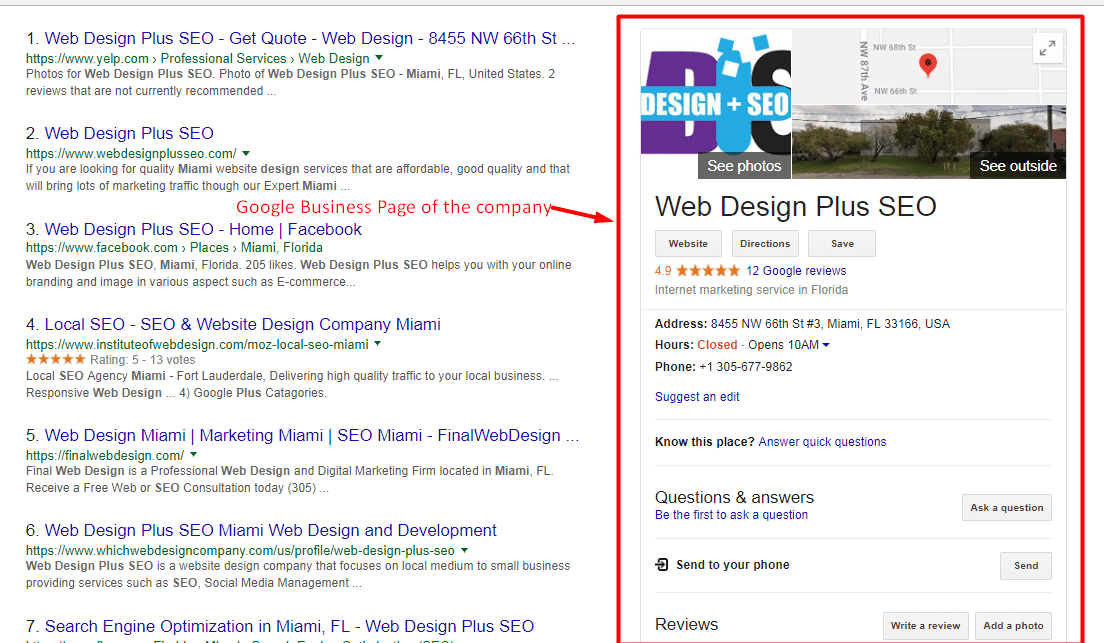Click the star rating under the instituteofwebdesign result
Viewport: 1104px width, 643px height.
[56, 359]
